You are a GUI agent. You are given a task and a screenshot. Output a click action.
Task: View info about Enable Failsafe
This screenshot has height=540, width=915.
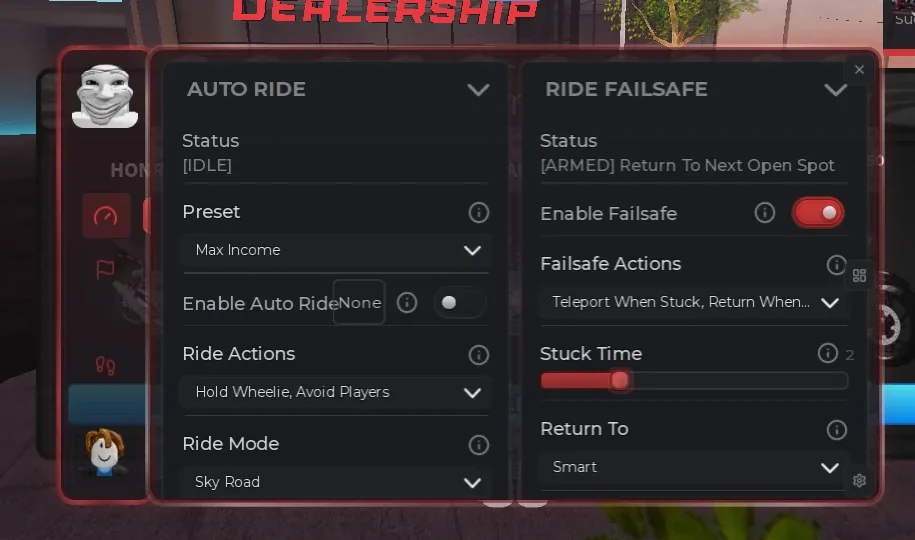764,212
